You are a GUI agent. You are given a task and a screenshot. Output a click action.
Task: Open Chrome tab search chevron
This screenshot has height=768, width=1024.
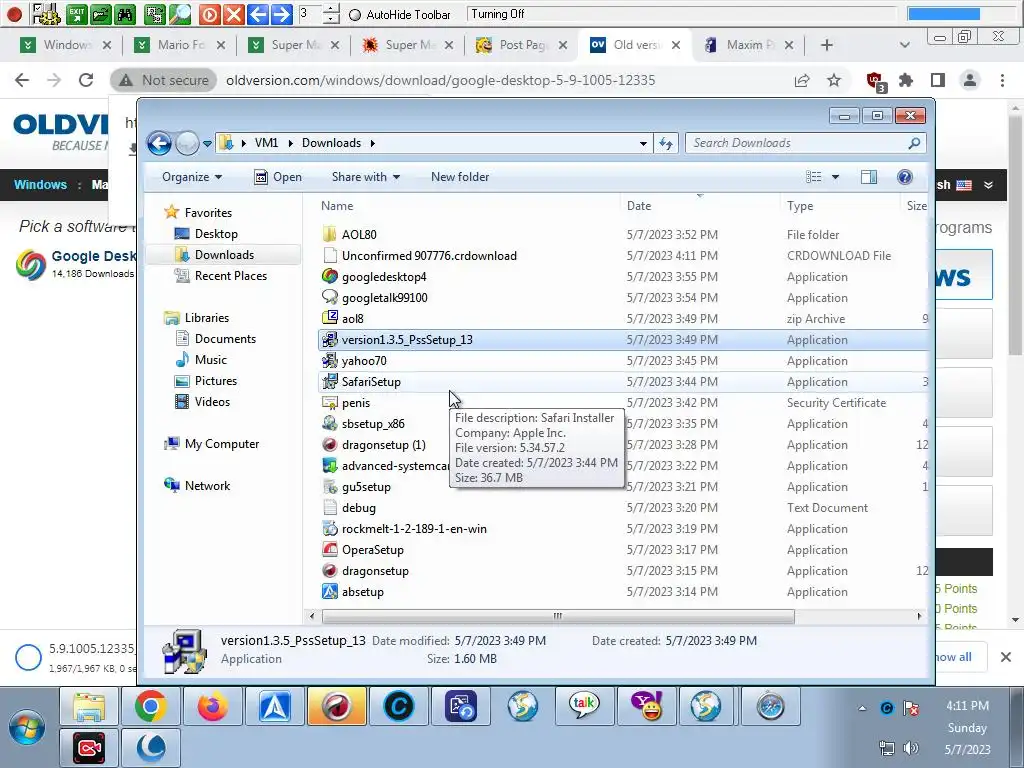click(904, 45)
